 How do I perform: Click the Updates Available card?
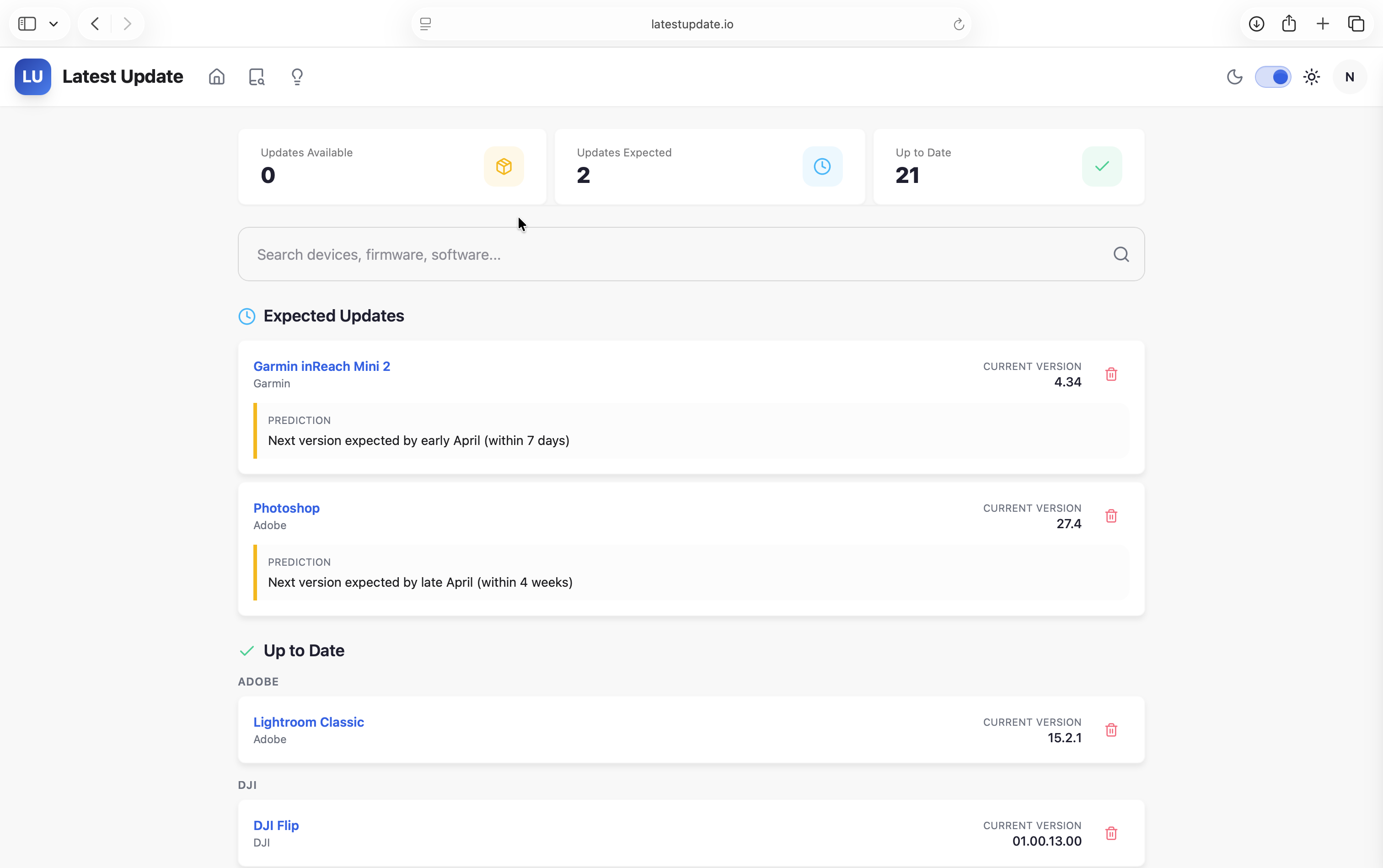pos(392,166)
